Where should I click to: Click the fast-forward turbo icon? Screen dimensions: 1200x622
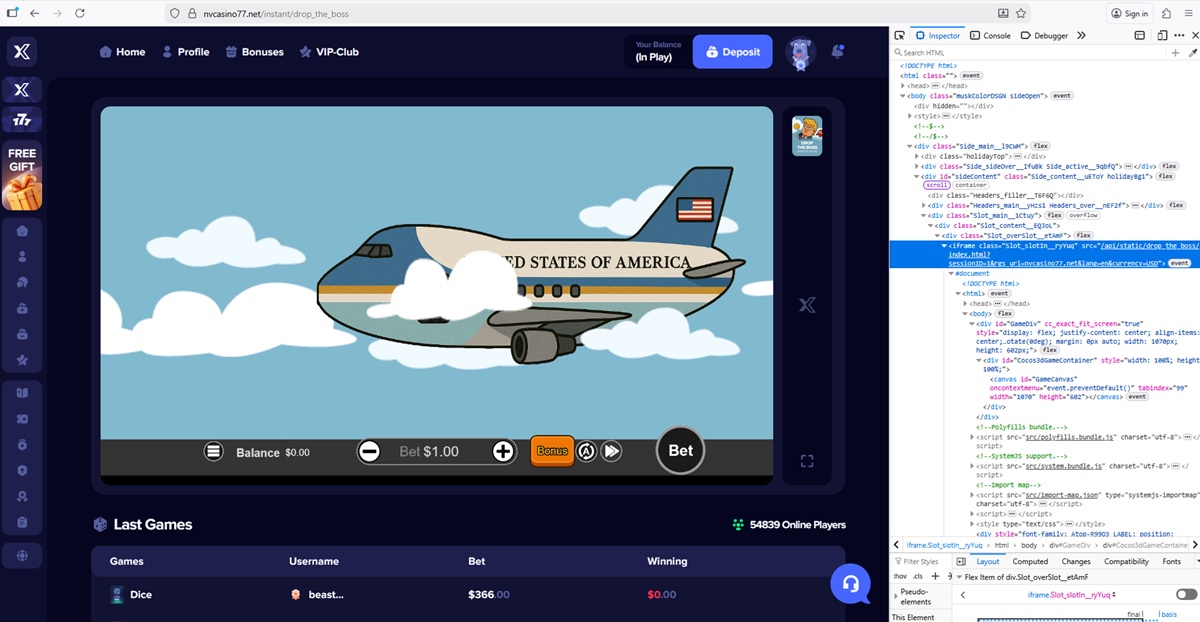click(612, 452)
